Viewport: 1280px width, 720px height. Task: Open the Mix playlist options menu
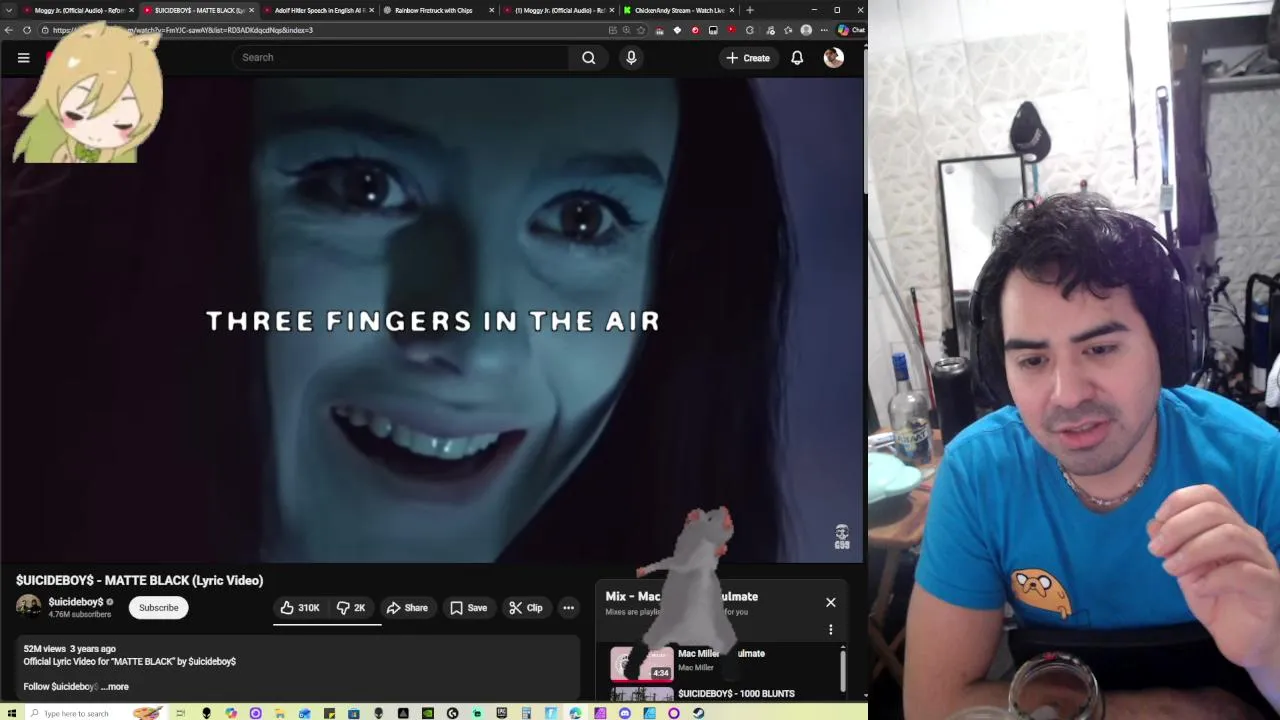point(830,629)
